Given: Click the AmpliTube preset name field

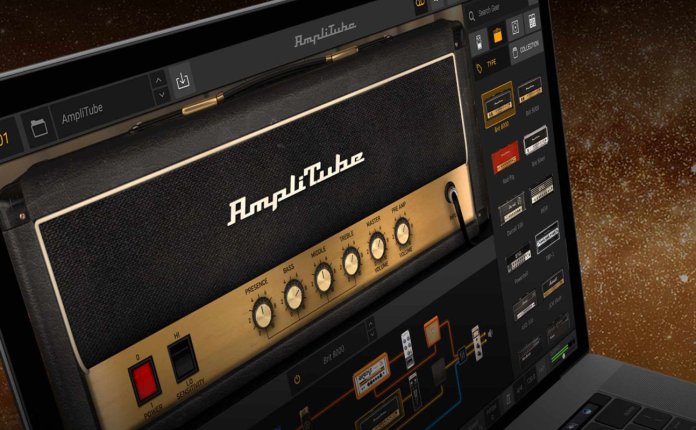Looking at the screenshot, I should (x=98, y=115).
